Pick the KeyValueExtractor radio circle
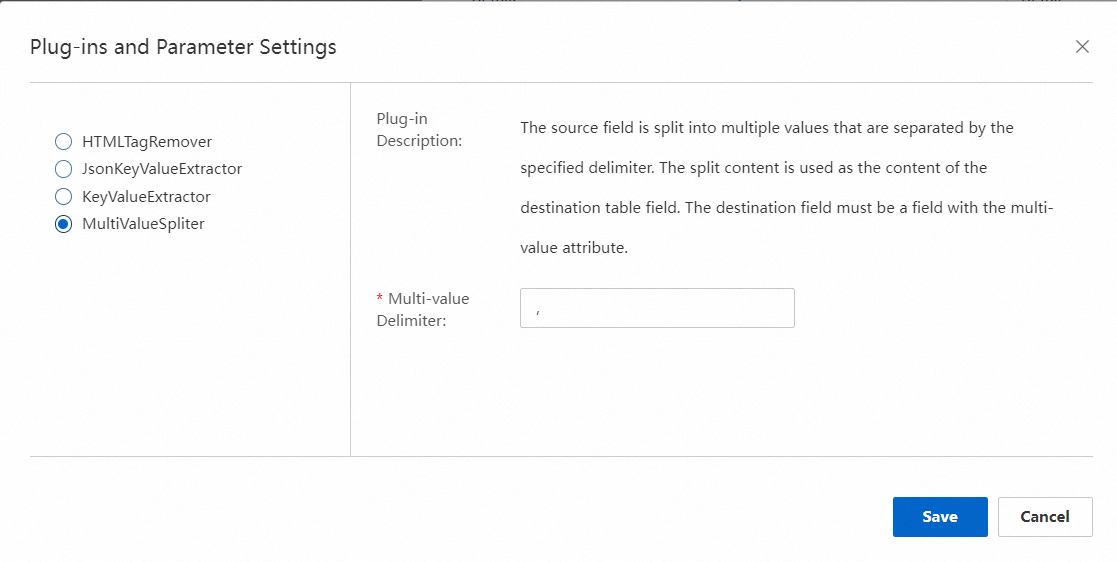 pos(63,197)
